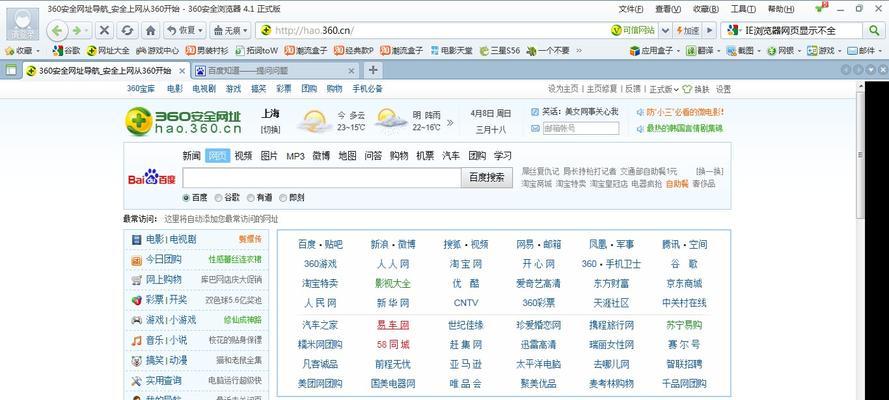The image size is (889, 400).
Task: Click the 设为主页 set homepage link
Action: tap(563, 89)
